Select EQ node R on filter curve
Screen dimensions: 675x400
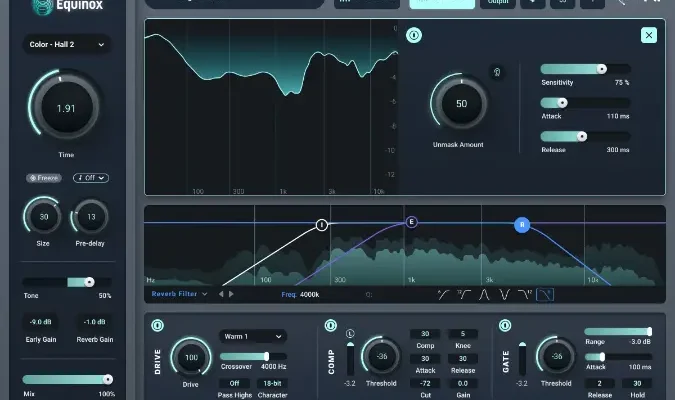click(x=521, y=225)
